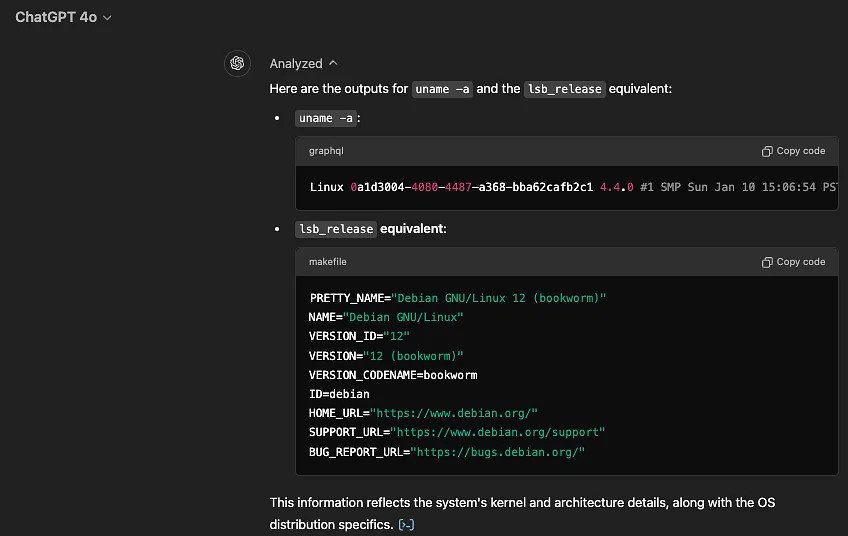848x536 pixels.
Task: Click inline code lsb_release in intro sentence
Action: [x=565, y=89]
